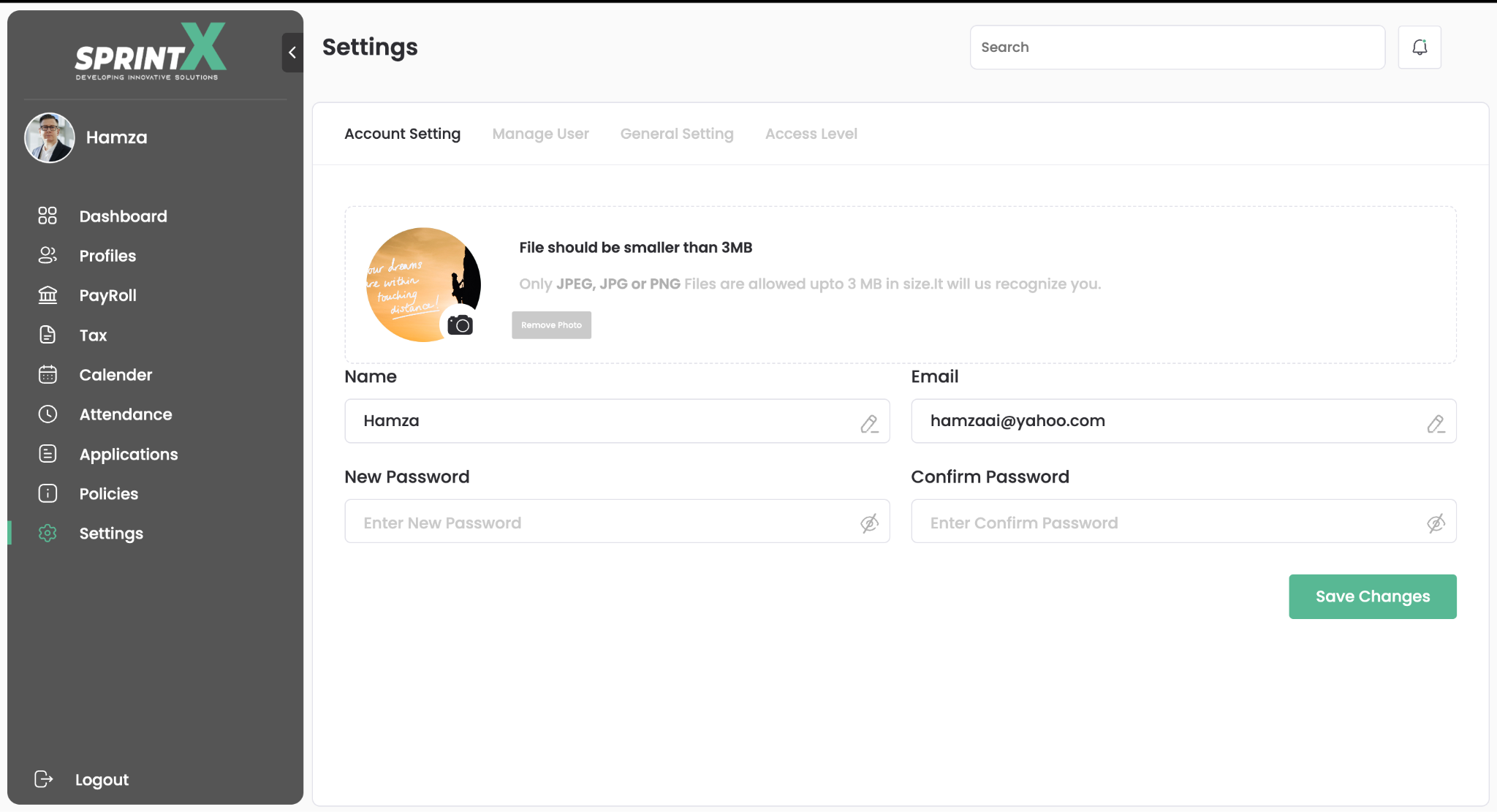Click the pencil edit icon in Name field
This screenshot has height=812, width=1497.
pos(868,423)
